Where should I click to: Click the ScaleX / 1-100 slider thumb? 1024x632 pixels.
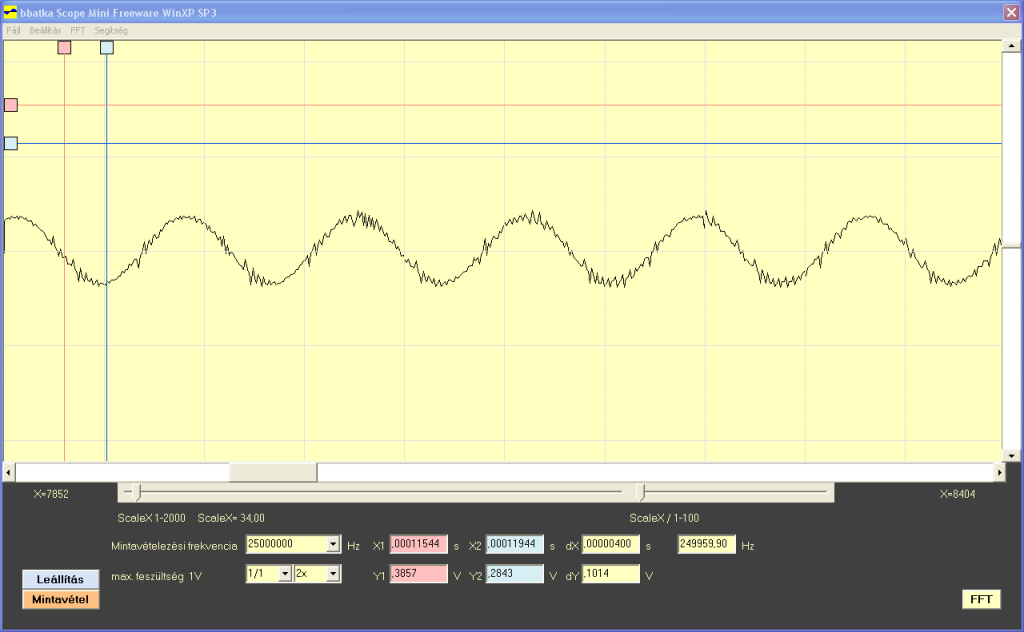(641, 492)
